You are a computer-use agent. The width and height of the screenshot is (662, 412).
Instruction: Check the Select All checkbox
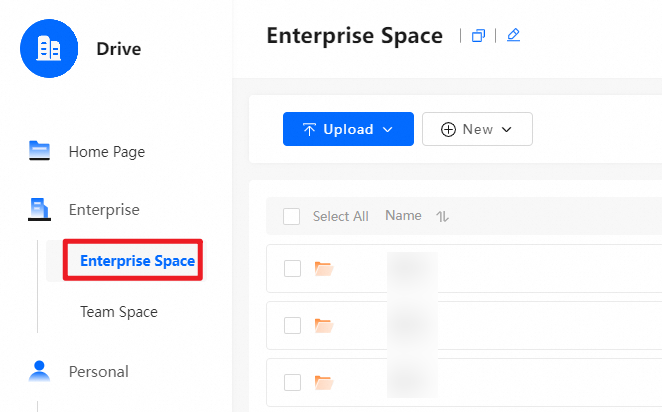point(292,216)
